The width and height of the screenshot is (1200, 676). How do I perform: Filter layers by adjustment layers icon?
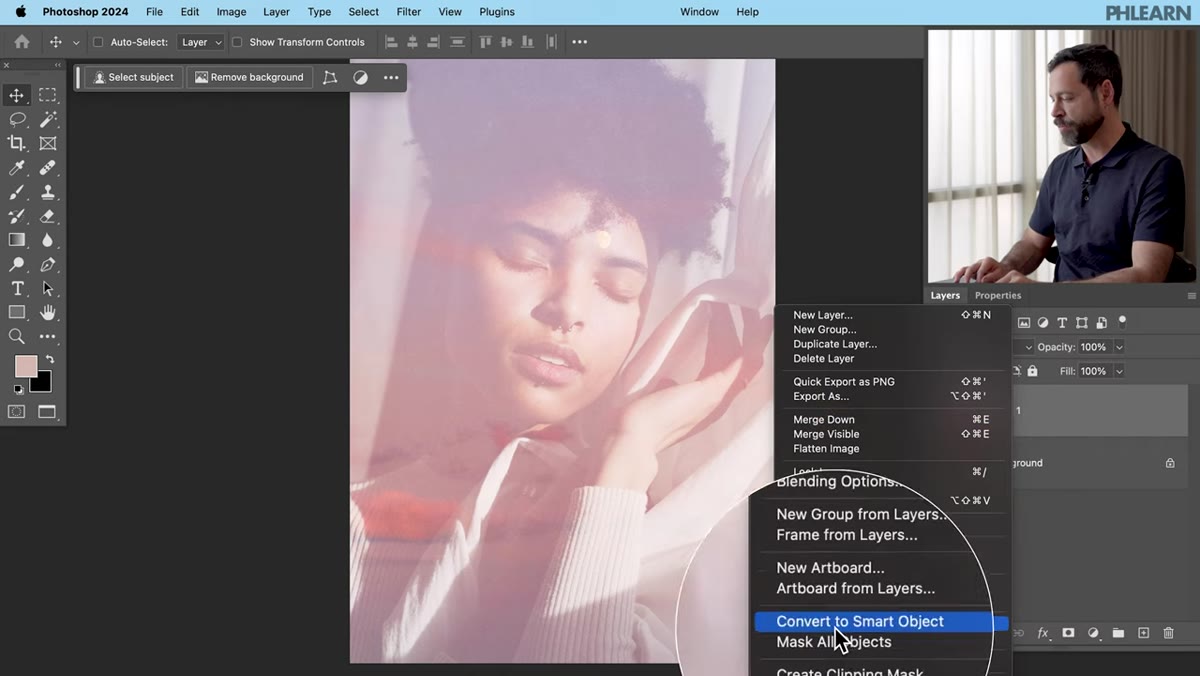tap(1043, 323)
